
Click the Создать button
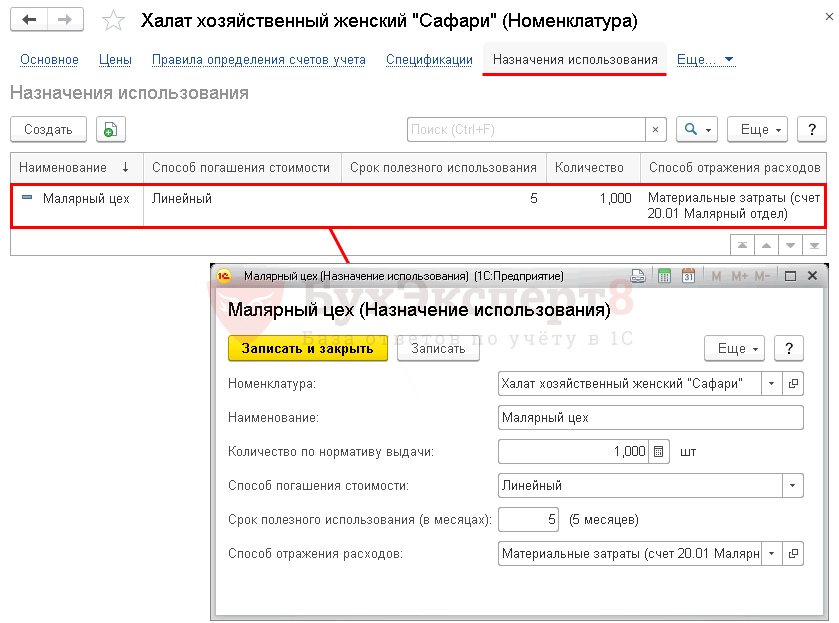tap(48, 129)
